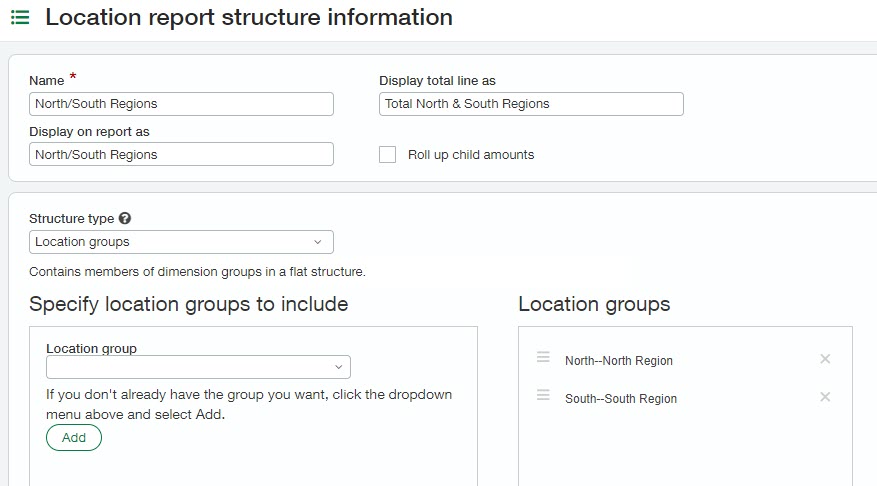
Task: Remove South--South Region with its X icon
Action: [825, 397]
